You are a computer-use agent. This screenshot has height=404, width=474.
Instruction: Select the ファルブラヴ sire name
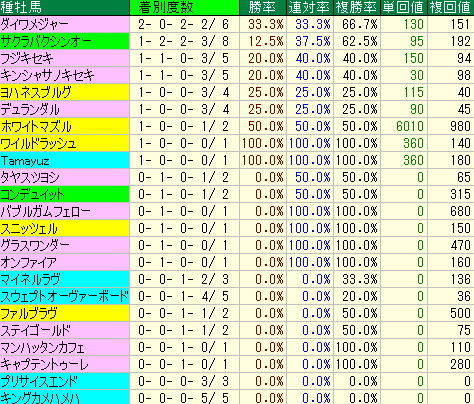(x=29, y=313)
